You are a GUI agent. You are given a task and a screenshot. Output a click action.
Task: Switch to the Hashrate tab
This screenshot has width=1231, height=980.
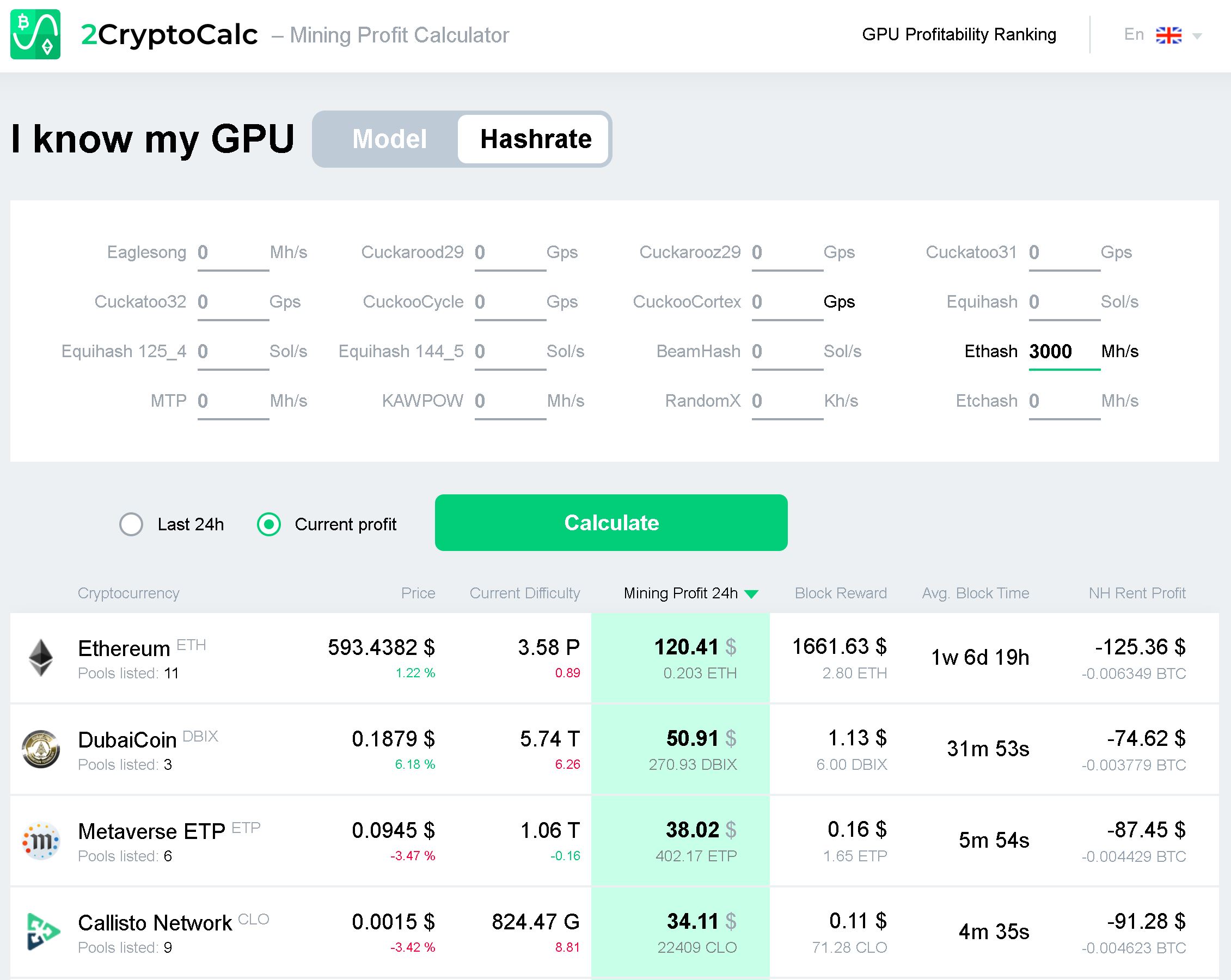(x=535, y=139)
